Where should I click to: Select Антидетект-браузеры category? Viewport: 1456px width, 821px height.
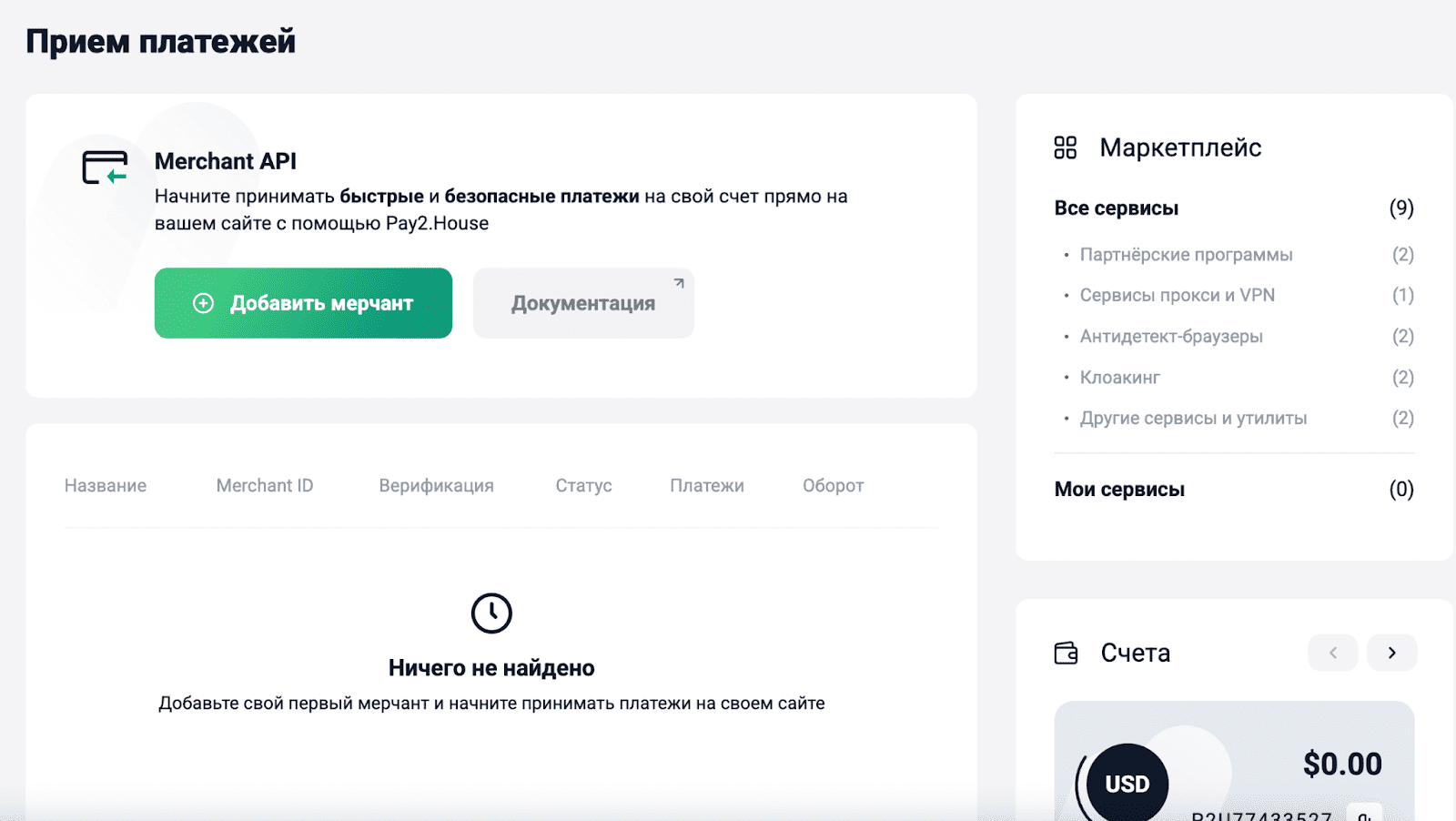1171,337
